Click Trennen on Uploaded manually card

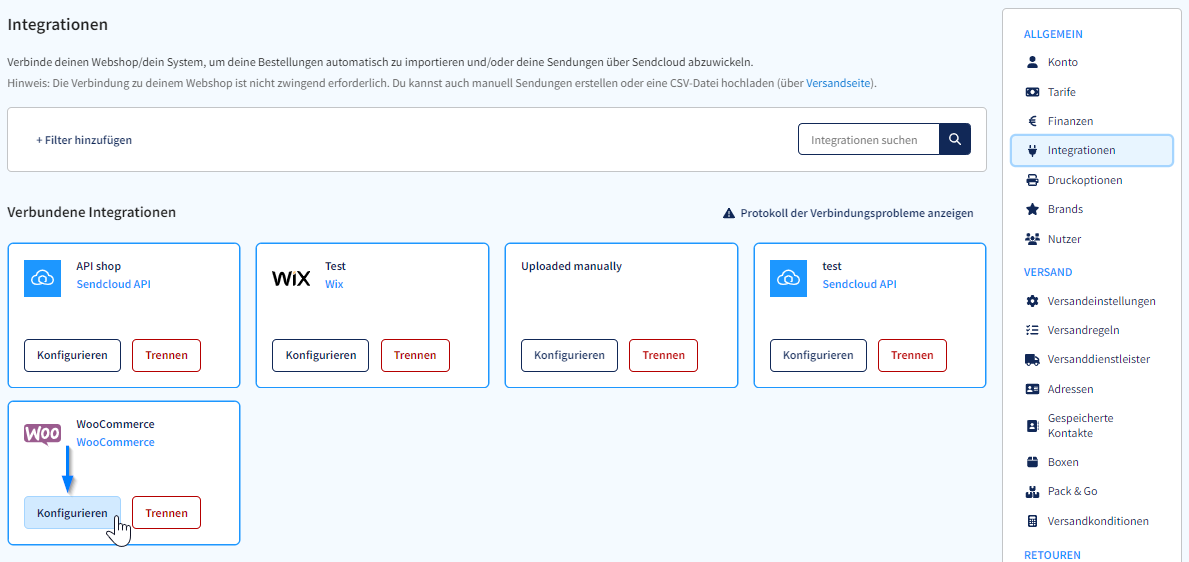pyautogui.click(x=664, y=355)
